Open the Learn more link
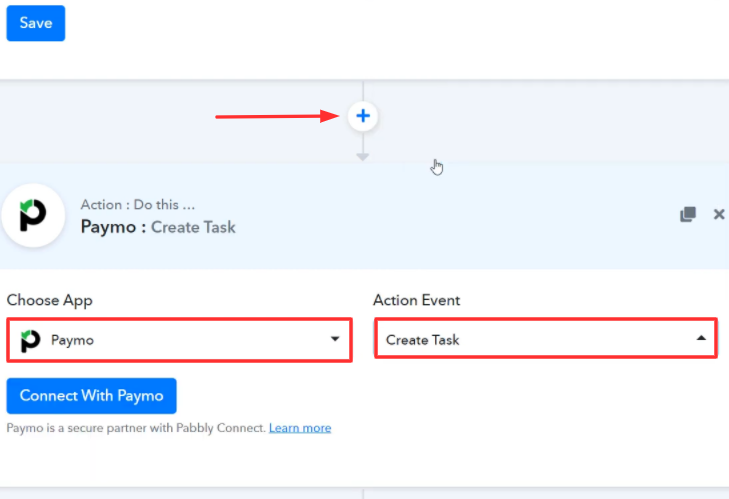 pyautogui.click(x=300, y=428)
